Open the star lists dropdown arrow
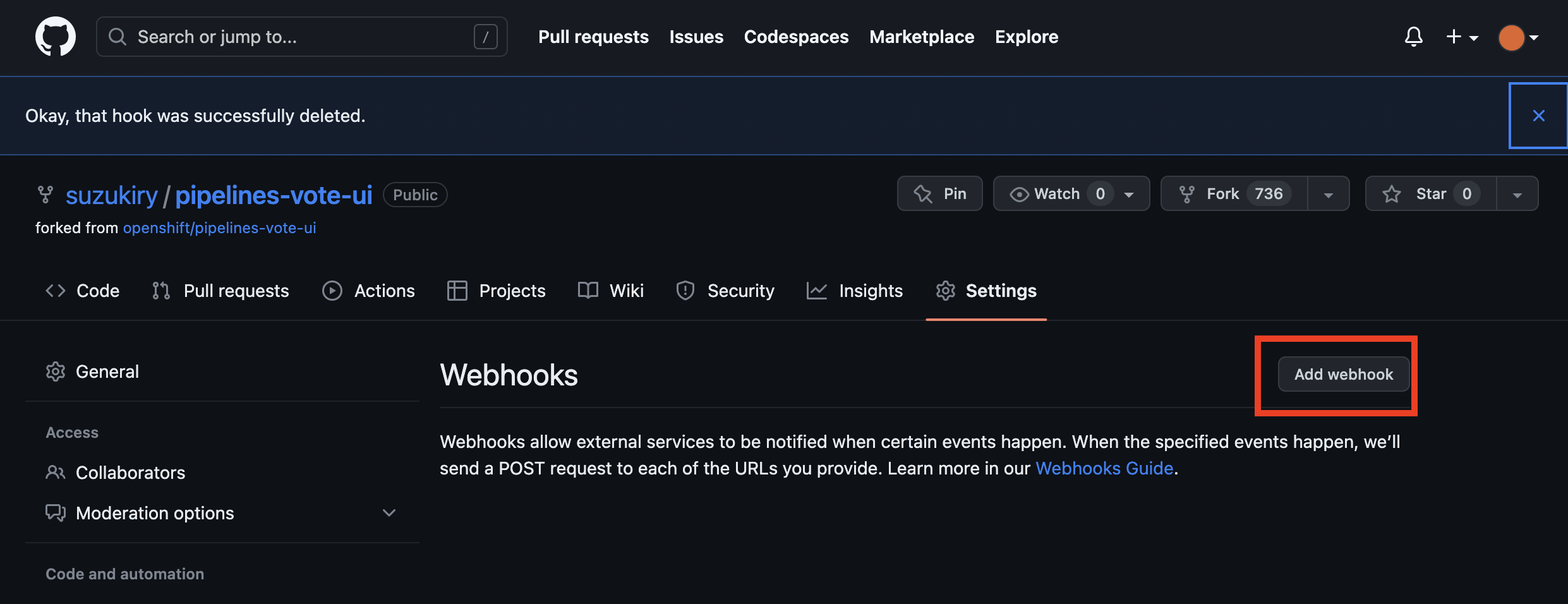 [x=1517, y=193]
